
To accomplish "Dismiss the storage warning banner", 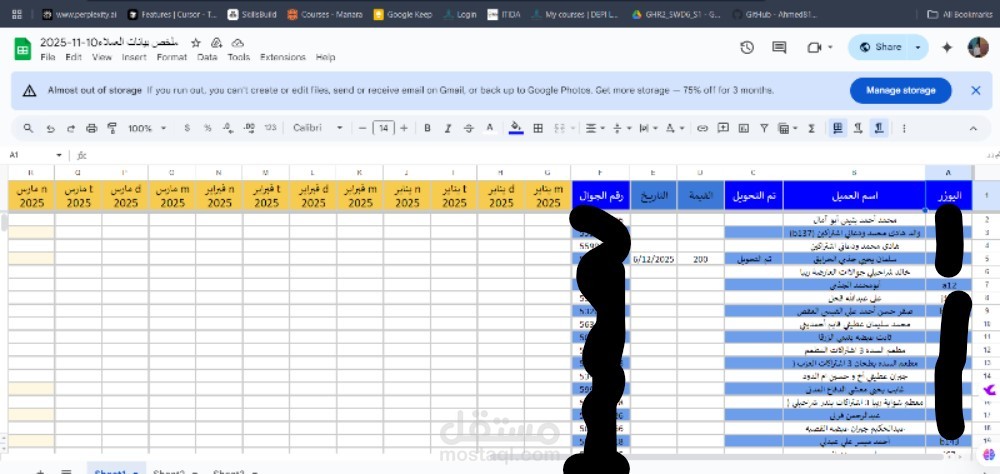I will pyautogui.click(x=976, y=91).
